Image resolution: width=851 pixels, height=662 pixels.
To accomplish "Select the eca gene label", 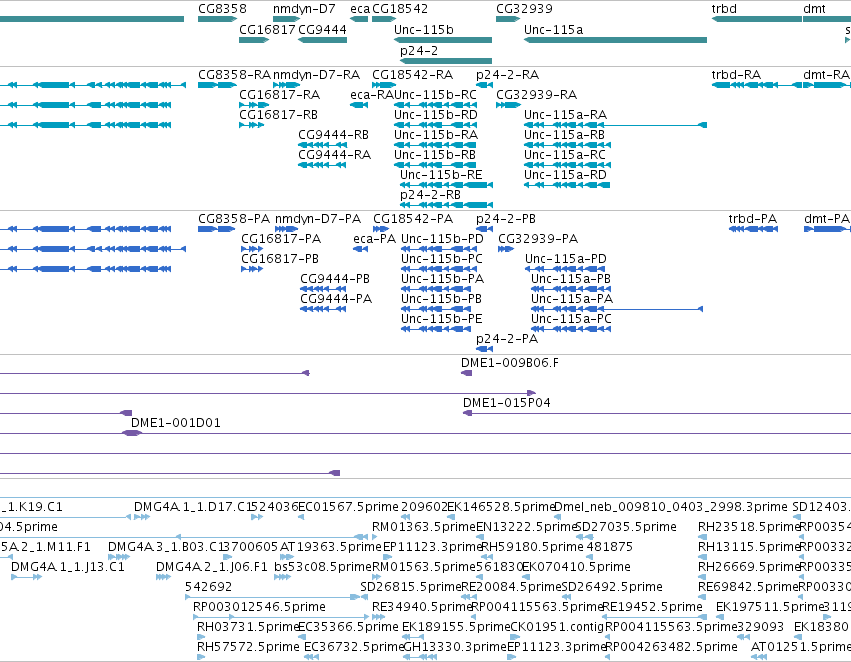I will 360,9.
